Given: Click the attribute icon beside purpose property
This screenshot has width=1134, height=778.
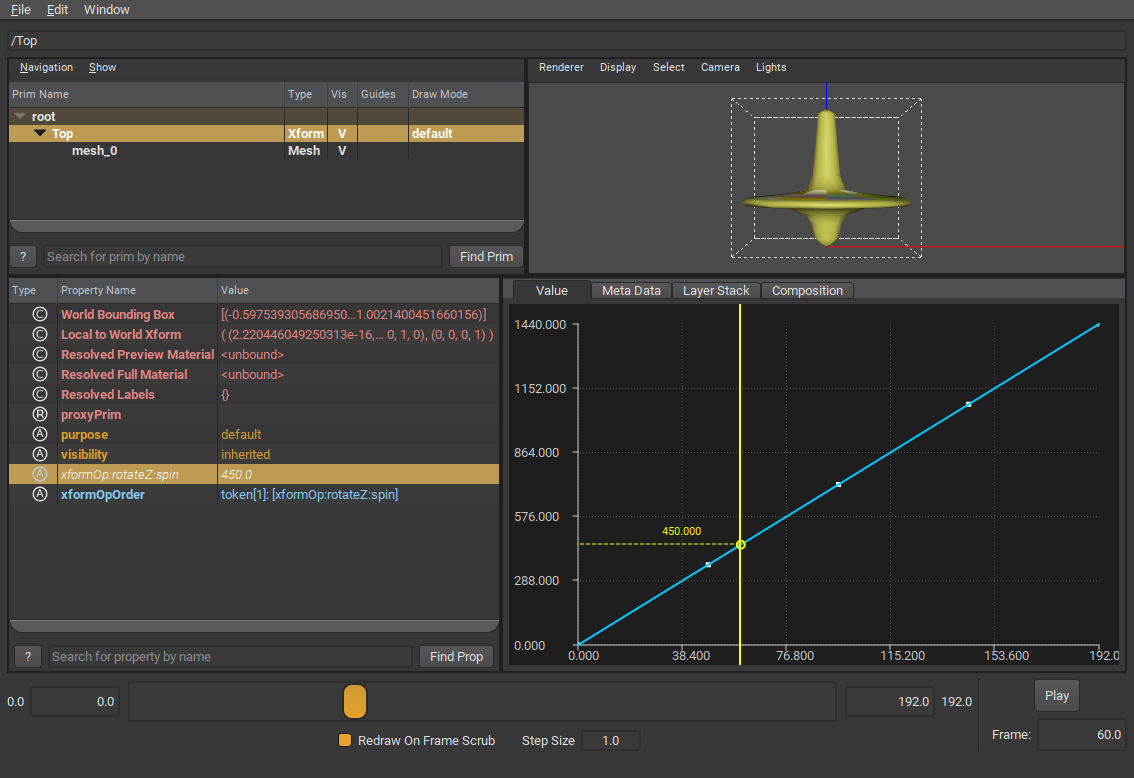Looking at the screenshot, I should click(40, 434).
